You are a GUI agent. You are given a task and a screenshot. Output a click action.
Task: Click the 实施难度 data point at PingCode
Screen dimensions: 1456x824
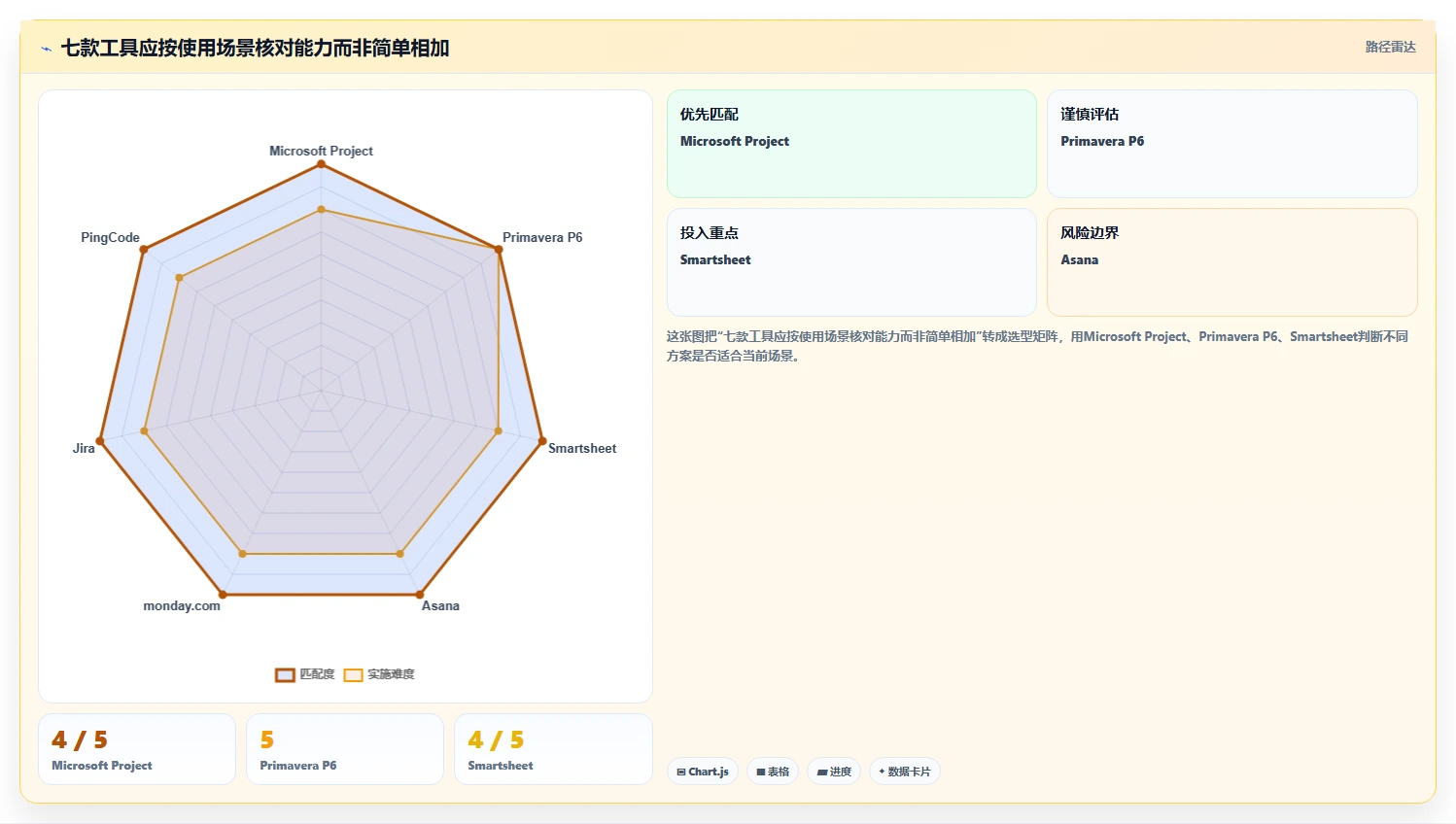tap(179, 278)
